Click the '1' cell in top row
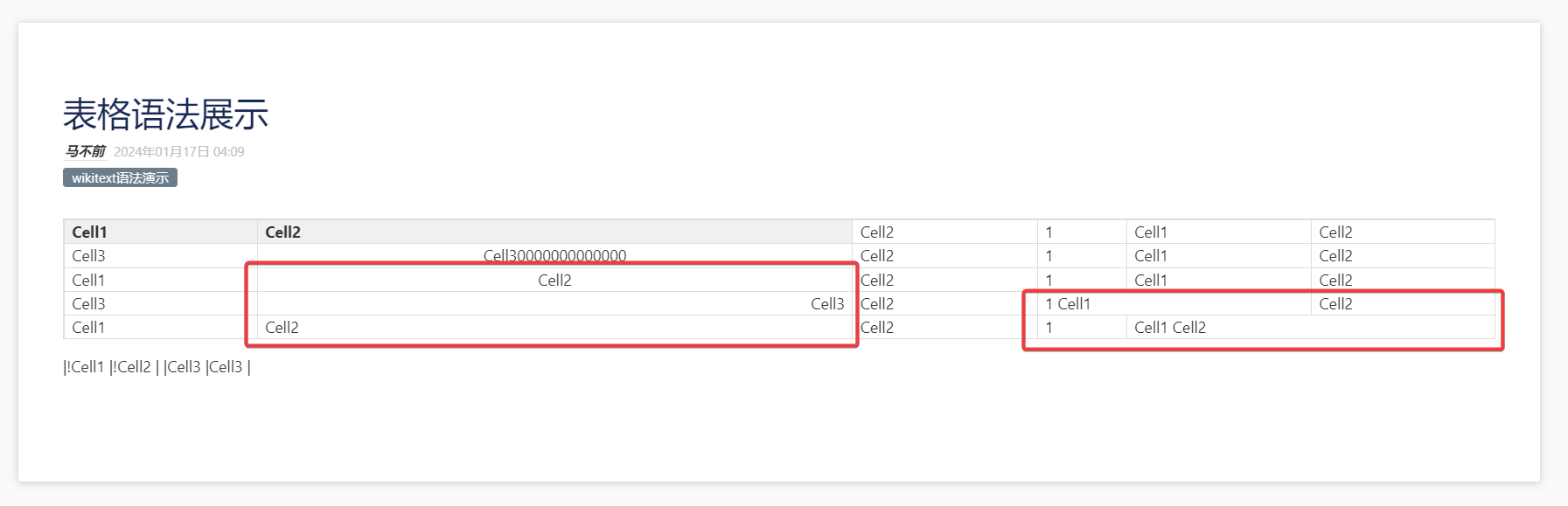1568x506 pixels. pos(1082,232)
